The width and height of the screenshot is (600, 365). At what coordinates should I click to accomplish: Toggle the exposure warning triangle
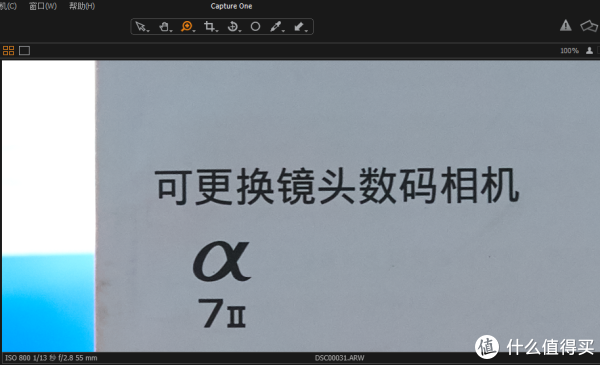[x=566, y=26]
